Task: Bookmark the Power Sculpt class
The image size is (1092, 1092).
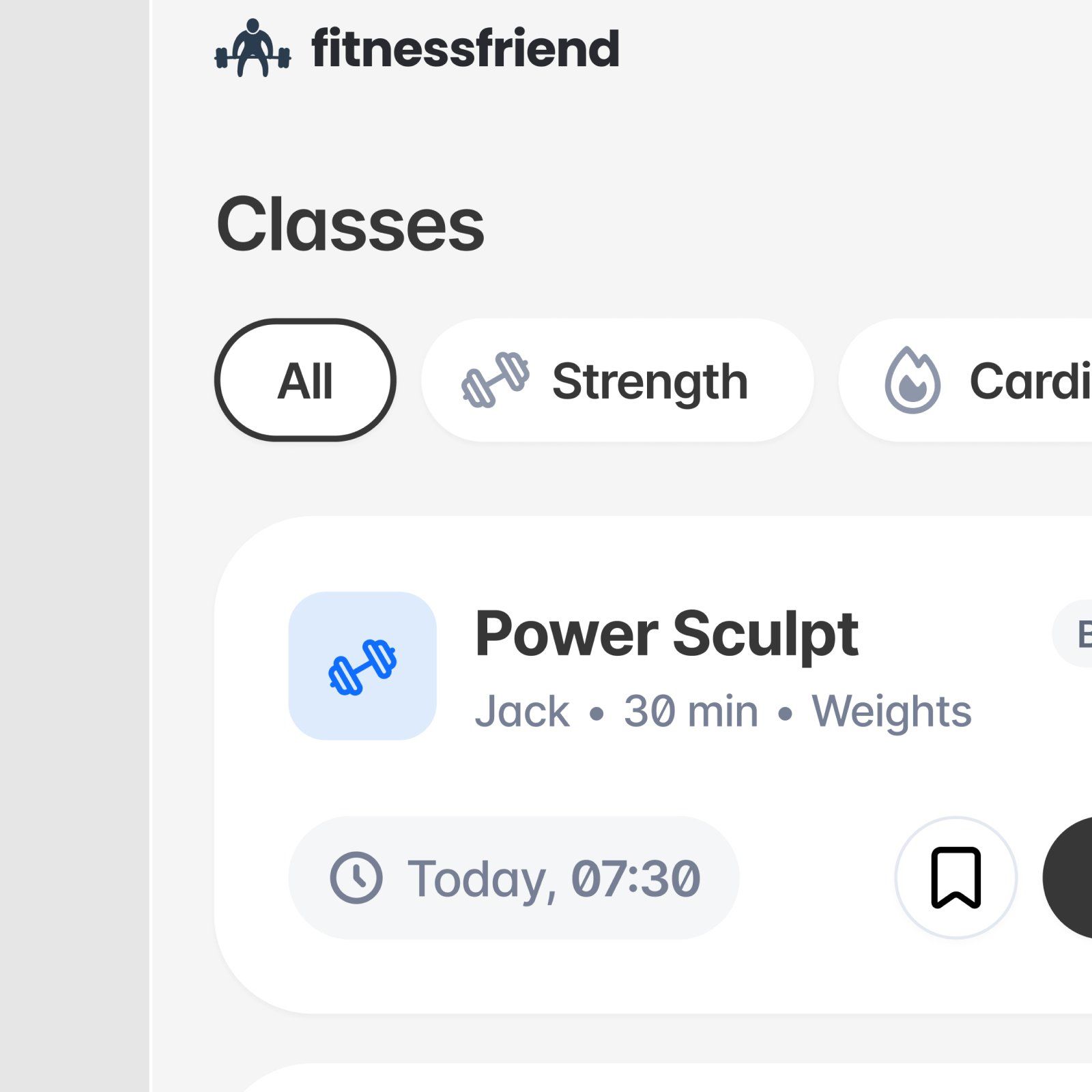Action: coord(955,878)
